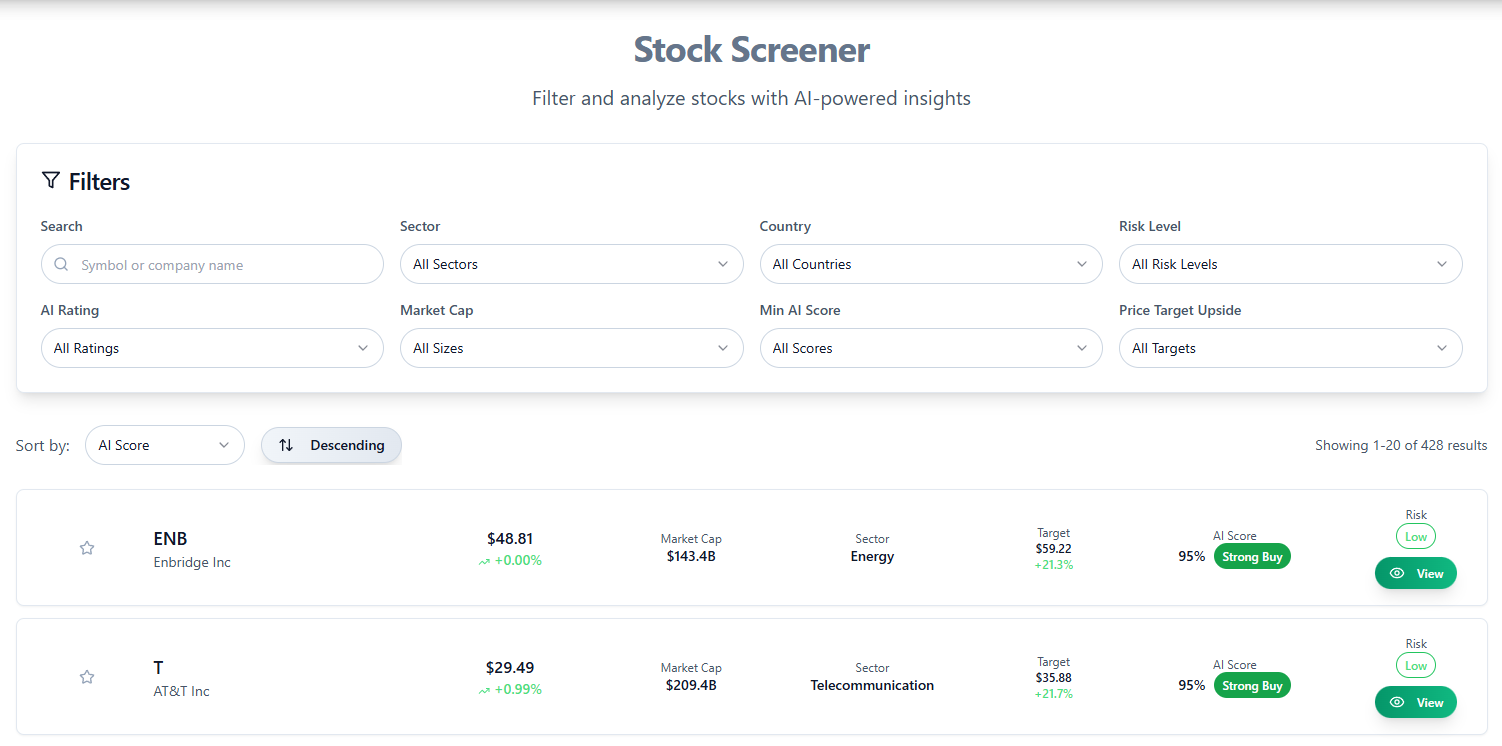Image resolution: width=1502 pixels, height=746 pixels.
Task: Click the eye icon inside AT&T's View button
Action: coord(1398,702)
